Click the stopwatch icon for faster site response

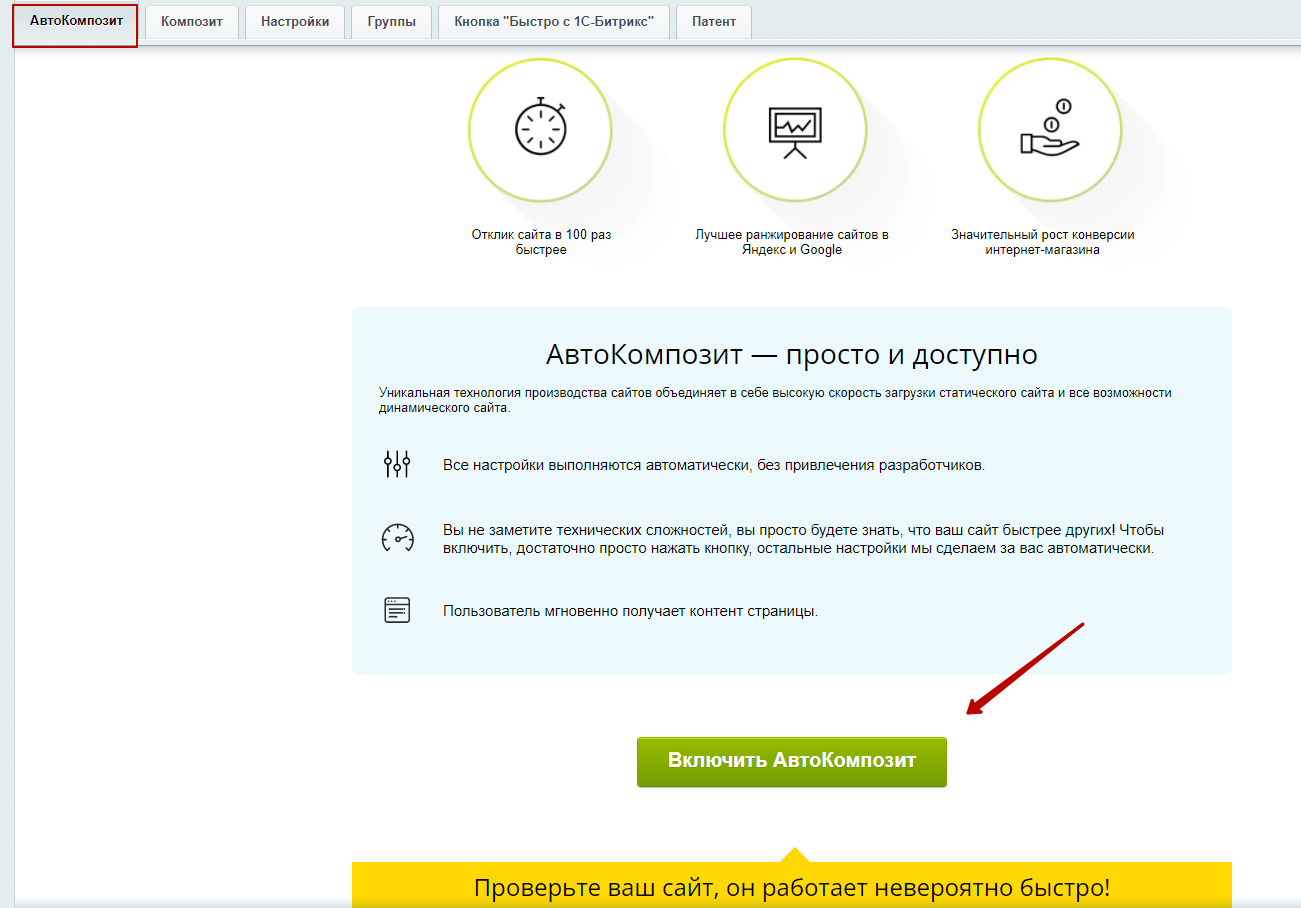pos(540,125)
